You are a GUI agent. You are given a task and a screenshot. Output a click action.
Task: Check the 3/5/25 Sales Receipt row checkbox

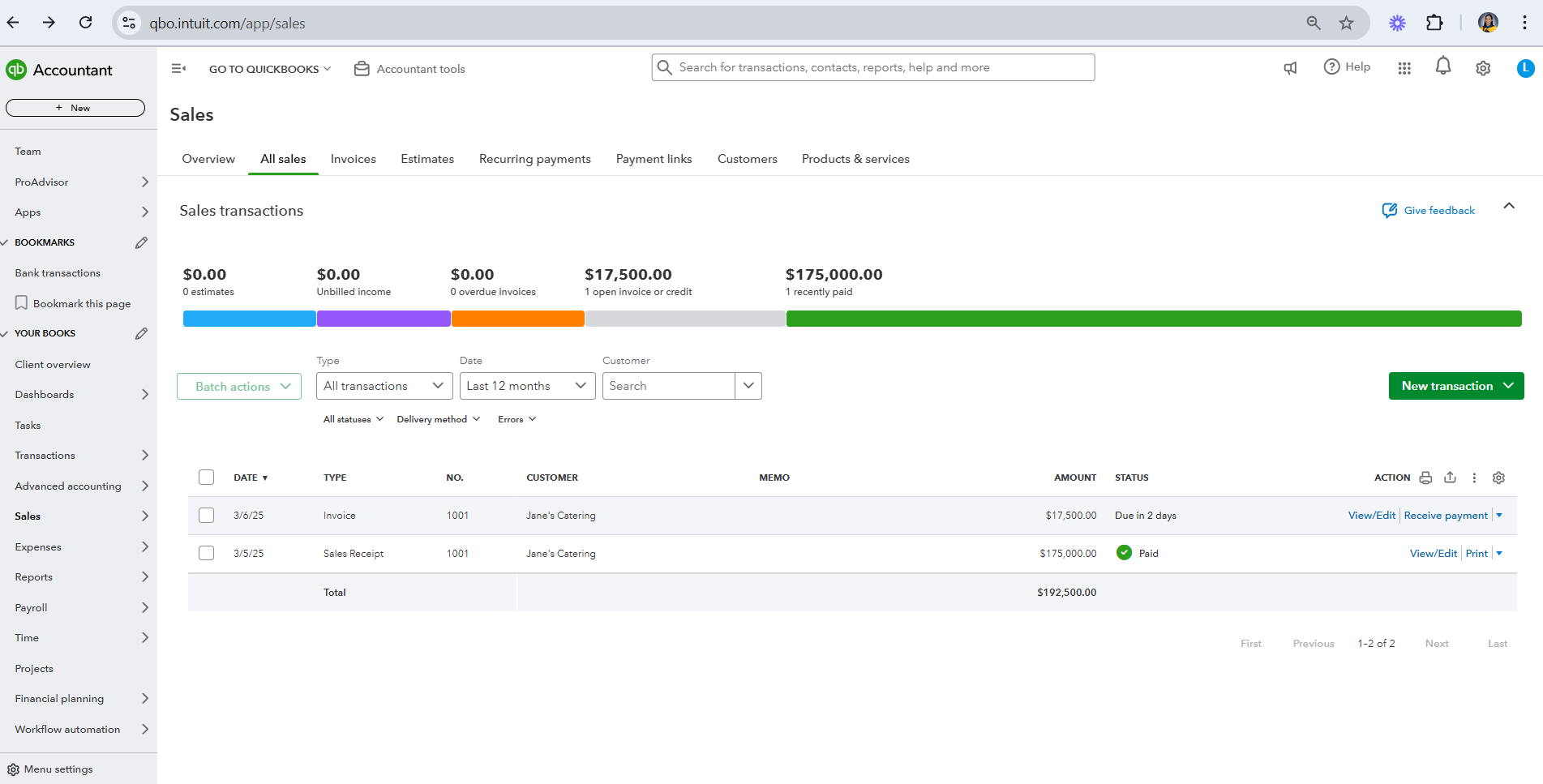tap(207, 553)
